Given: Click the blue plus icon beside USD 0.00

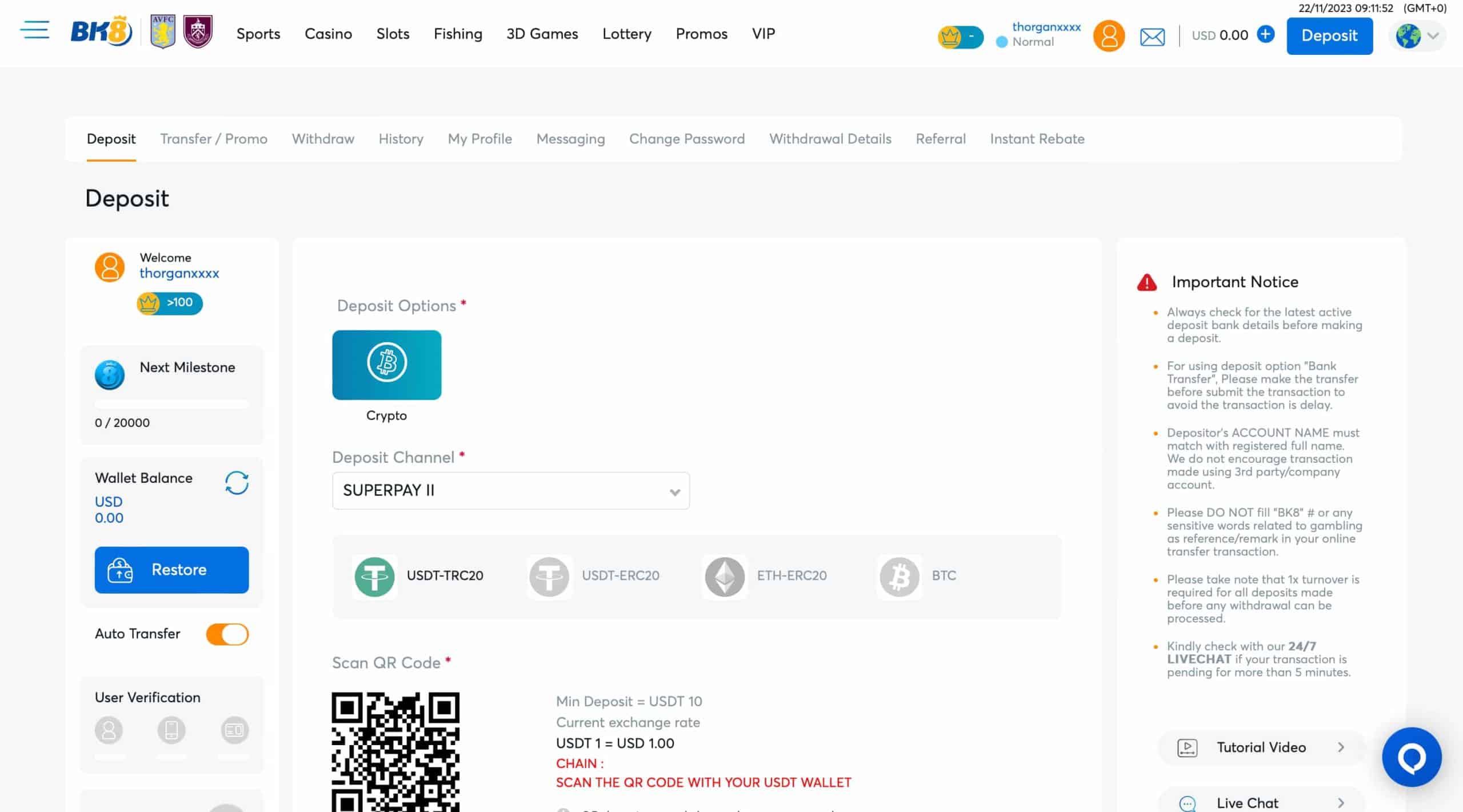Looking at the screenshot, I should (1265, 34).
